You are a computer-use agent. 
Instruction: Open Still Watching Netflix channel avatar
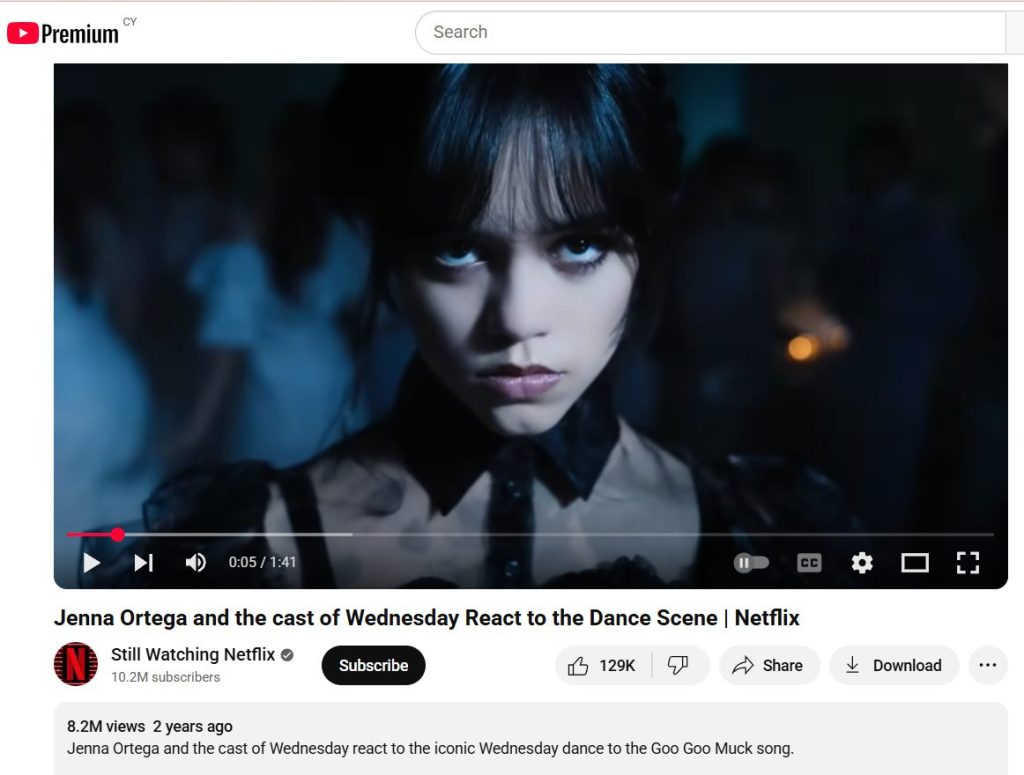(76, 664)
